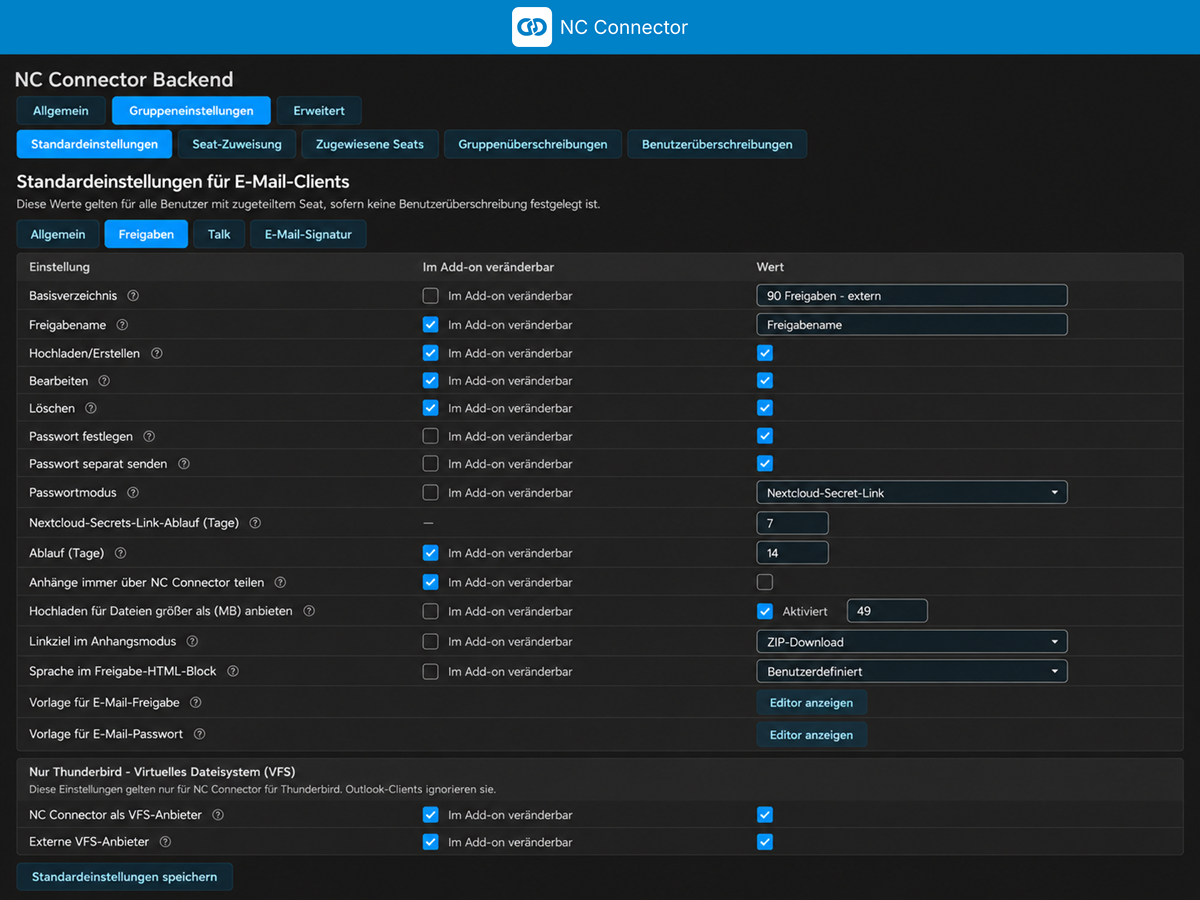Open the ZIP-Download dropdown
This screenshot has width=1200, height=900.
coord(912,642)
